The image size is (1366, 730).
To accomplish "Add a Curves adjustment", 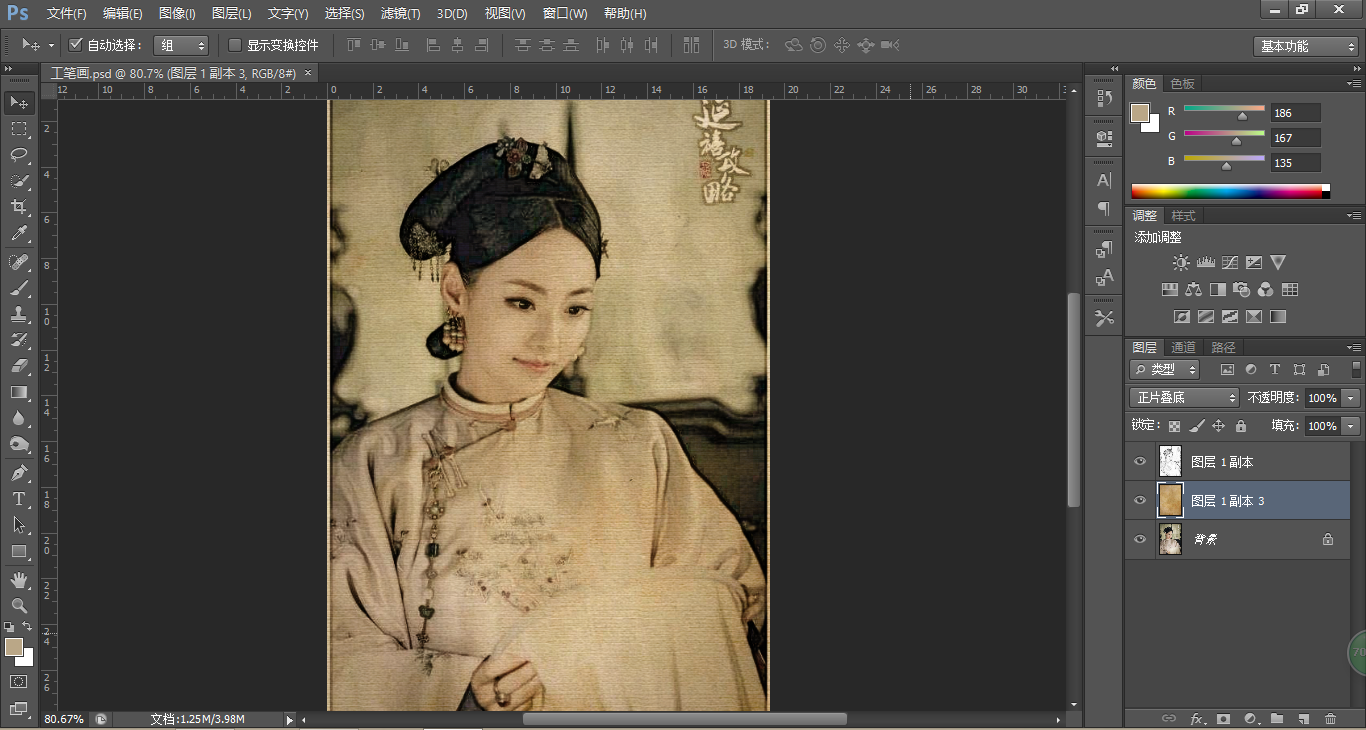I will [x=1229, y=263].
